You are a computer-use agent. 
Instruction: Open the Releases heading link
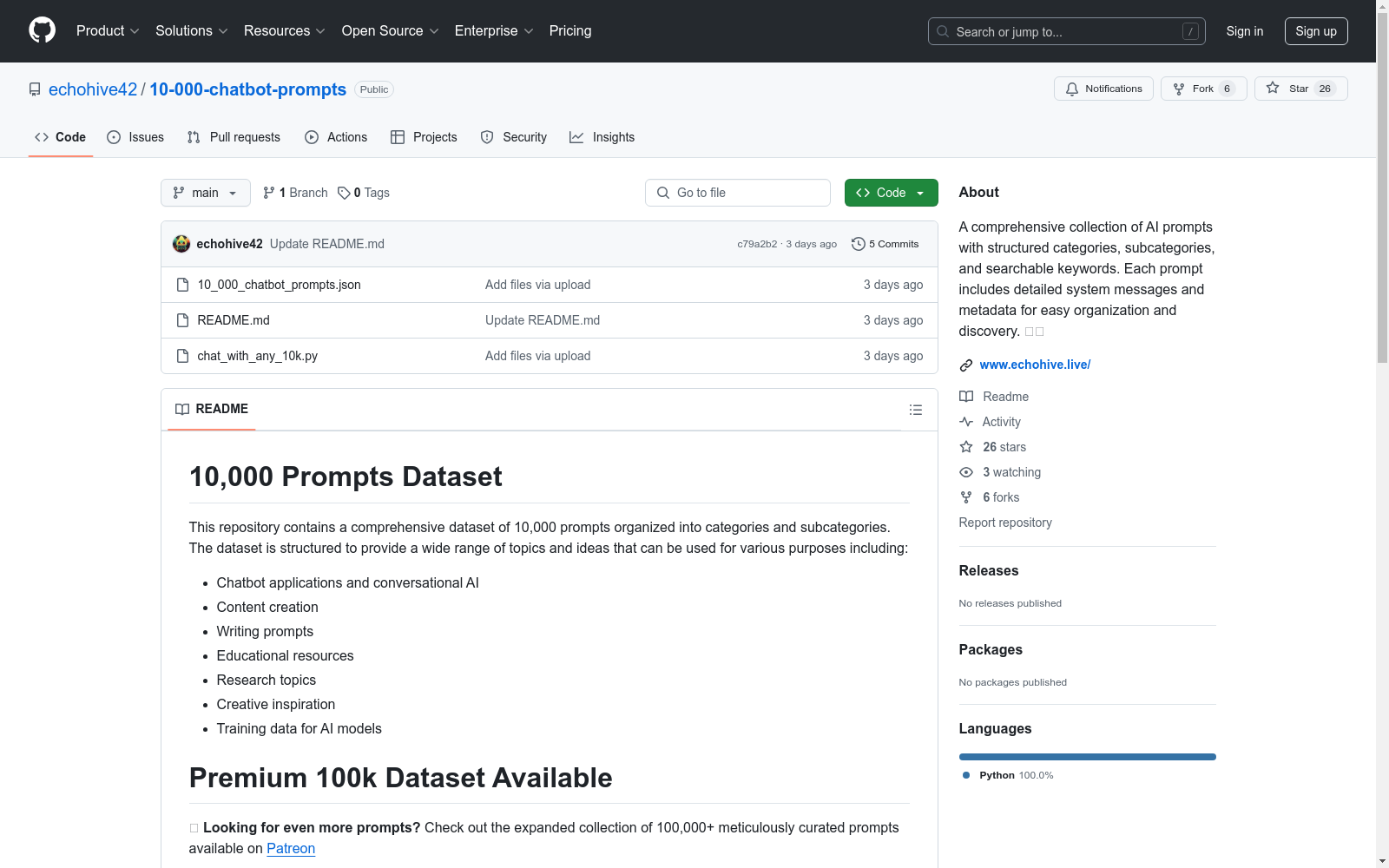(x=988, y=570)
